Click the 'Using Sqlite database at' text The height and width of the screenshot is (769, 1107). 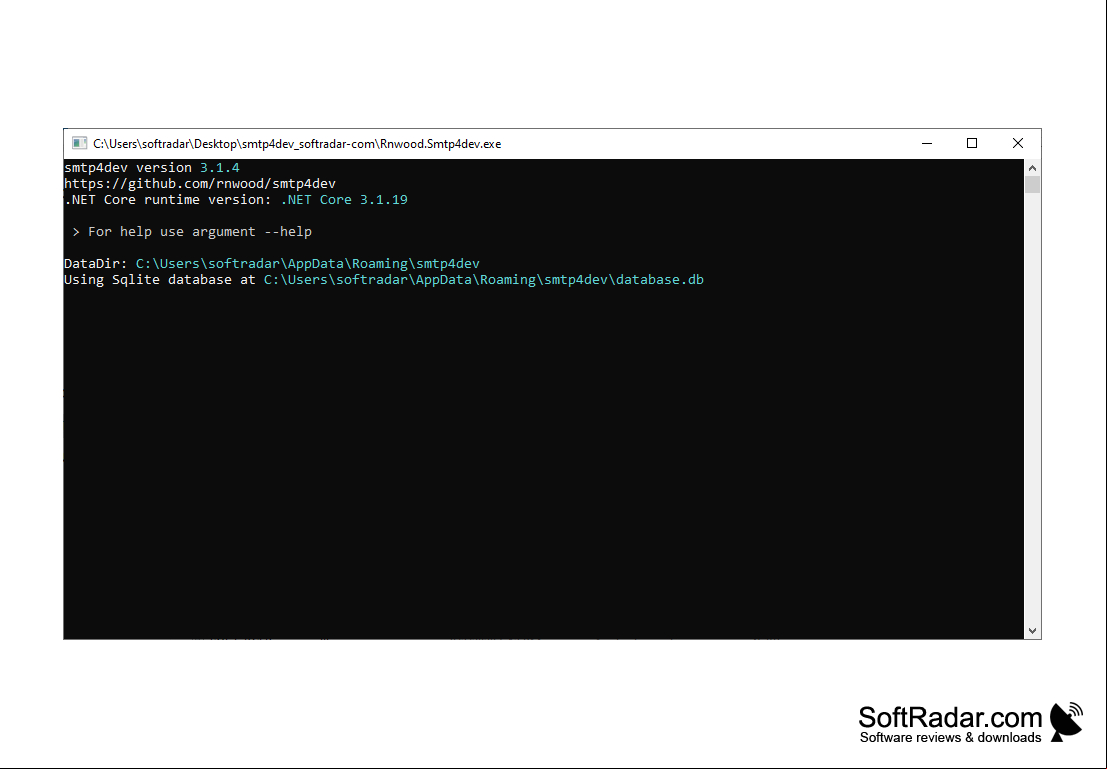160,280
